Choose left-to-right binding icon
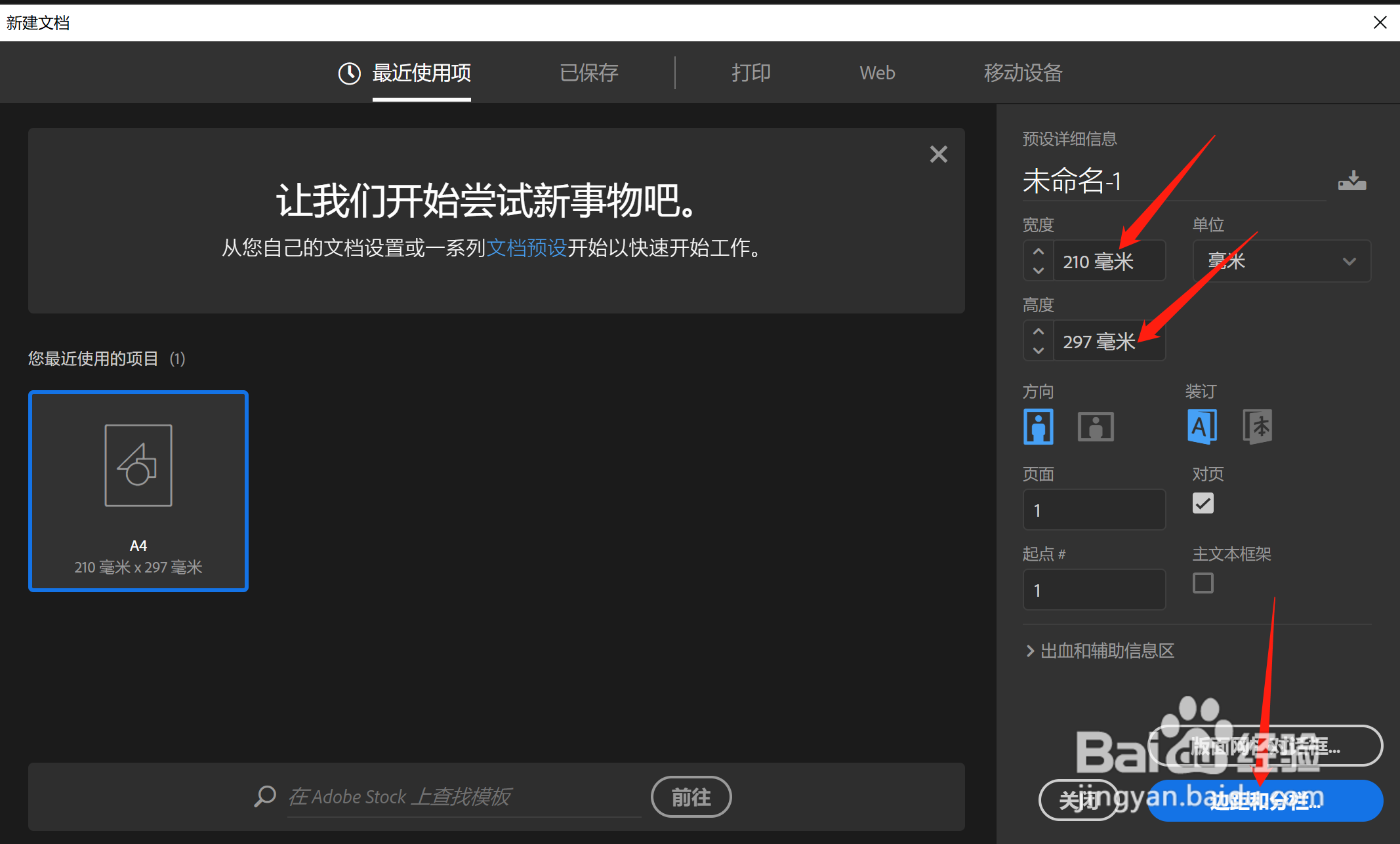This screenshot has height=844, width=1400. 1202,426
